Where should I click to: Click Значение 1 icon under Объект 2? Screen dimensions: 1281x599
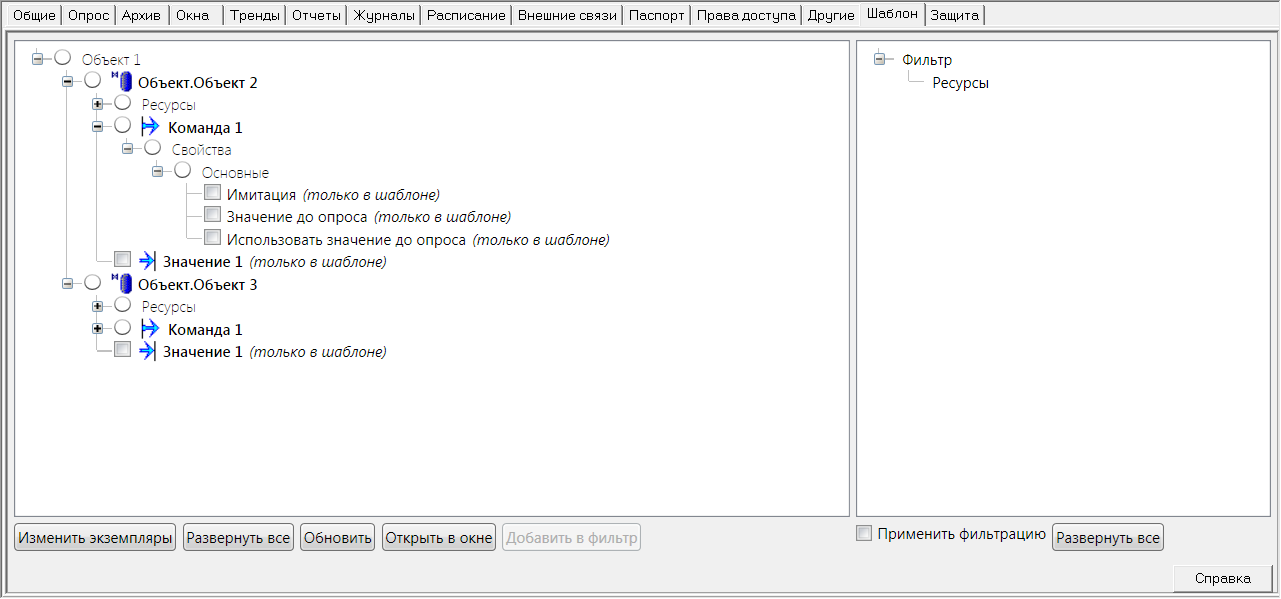147,262
